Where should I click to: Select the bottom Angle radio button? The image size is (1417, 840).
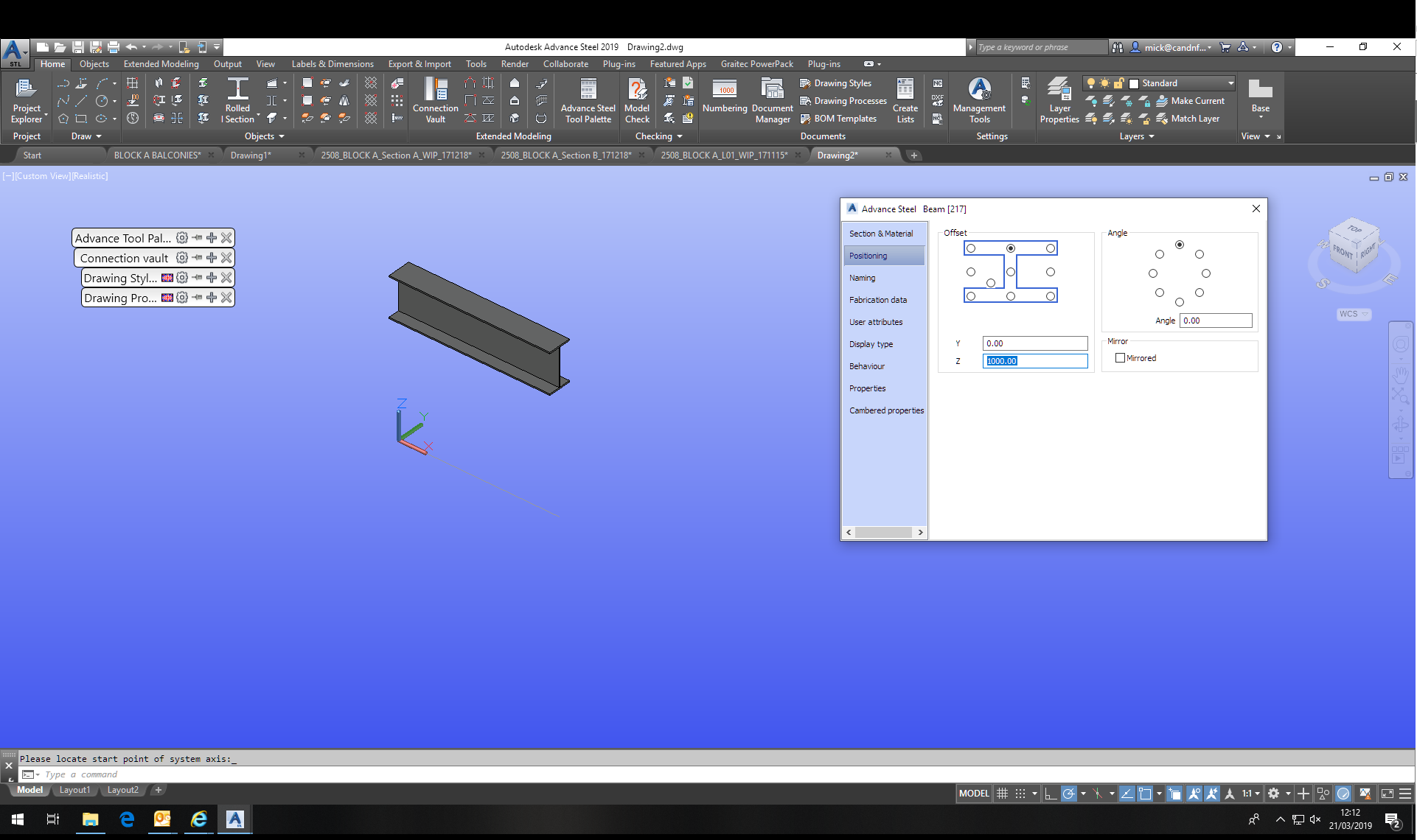[x=1180, y=302]
